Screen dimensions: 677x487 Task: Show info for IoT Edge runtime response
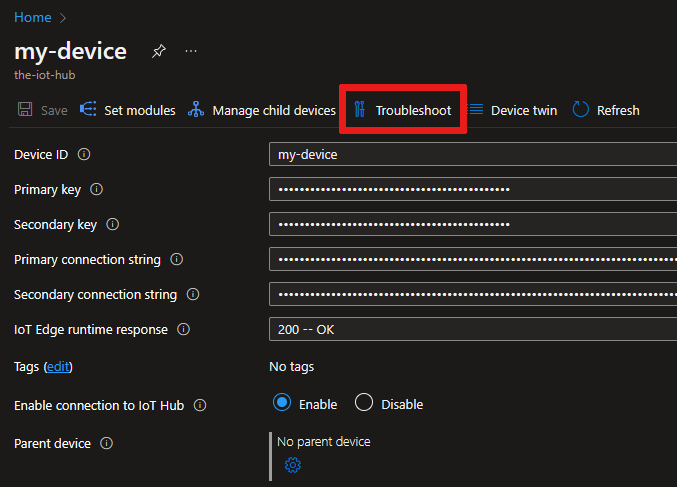(184, 330)
